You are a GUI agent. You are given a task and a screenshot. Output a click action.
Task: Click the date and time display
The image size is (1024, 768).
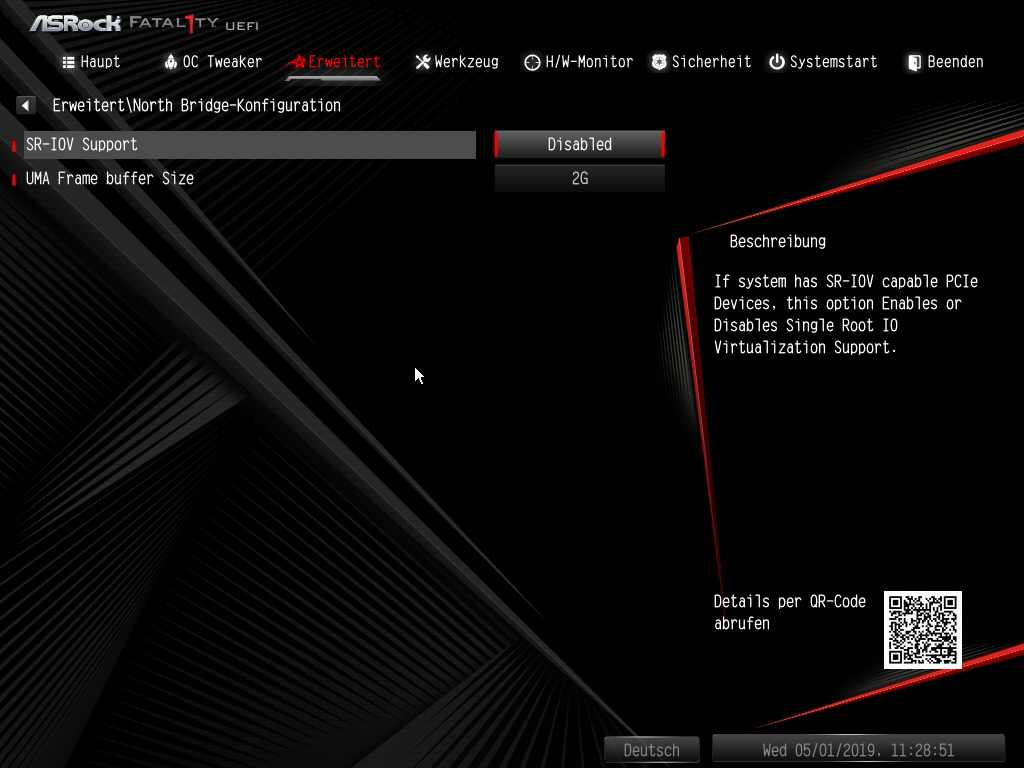pos(858,750)
